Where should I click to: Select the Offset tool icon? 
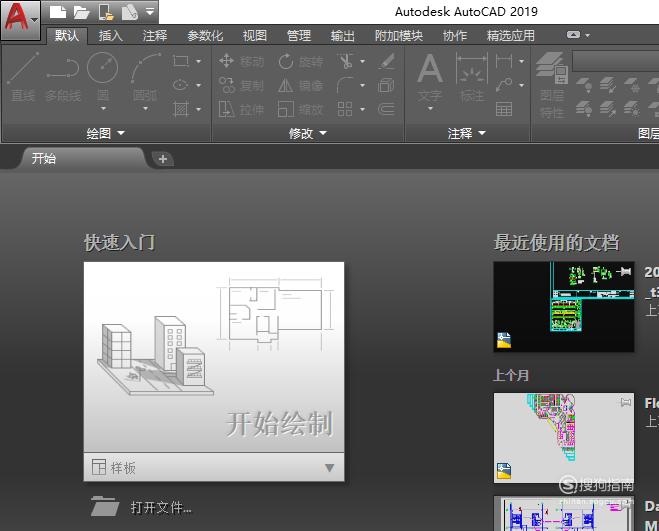[386, 109]
